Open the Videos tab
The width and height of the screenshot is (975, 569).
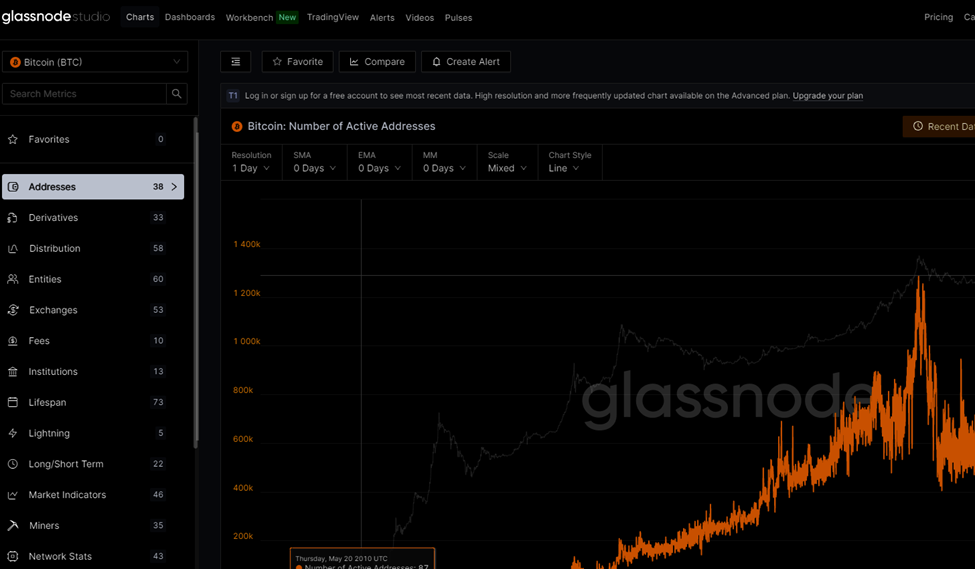pos(420,17)
